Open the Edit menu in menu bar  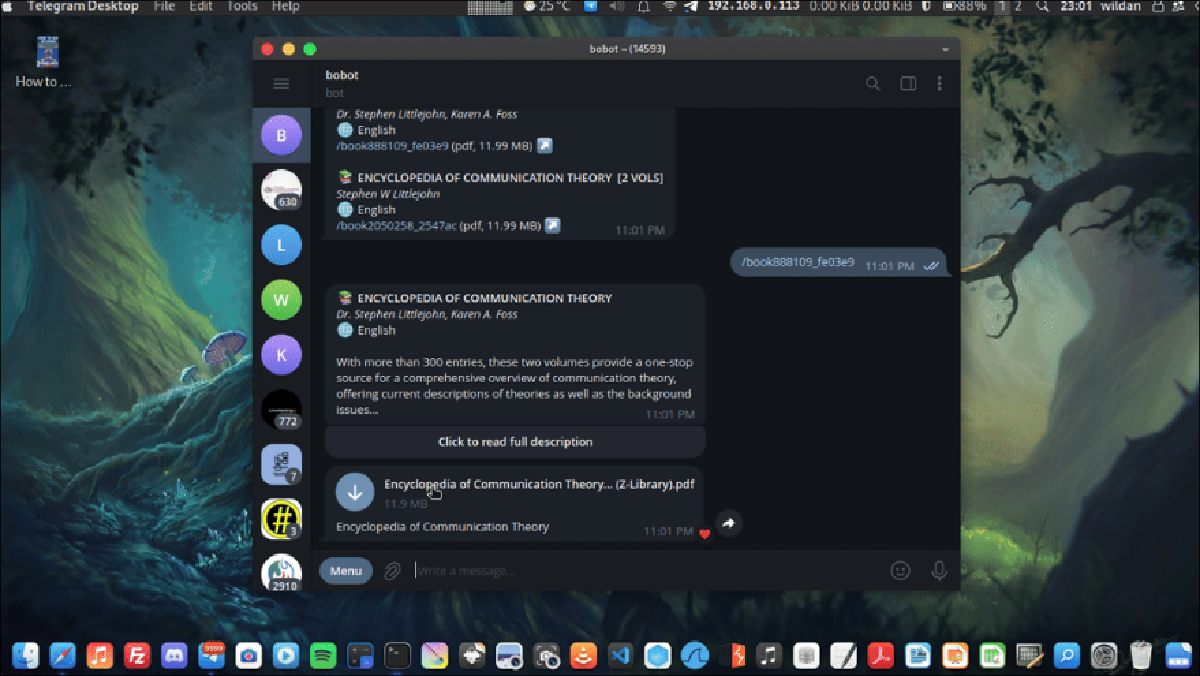[201, 7]
